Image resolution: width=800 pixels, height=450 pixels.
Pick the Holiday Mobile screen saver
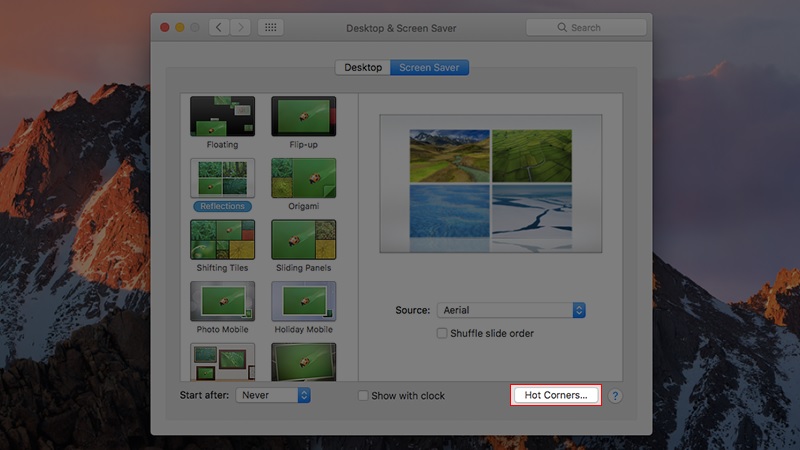pos(303,301)
